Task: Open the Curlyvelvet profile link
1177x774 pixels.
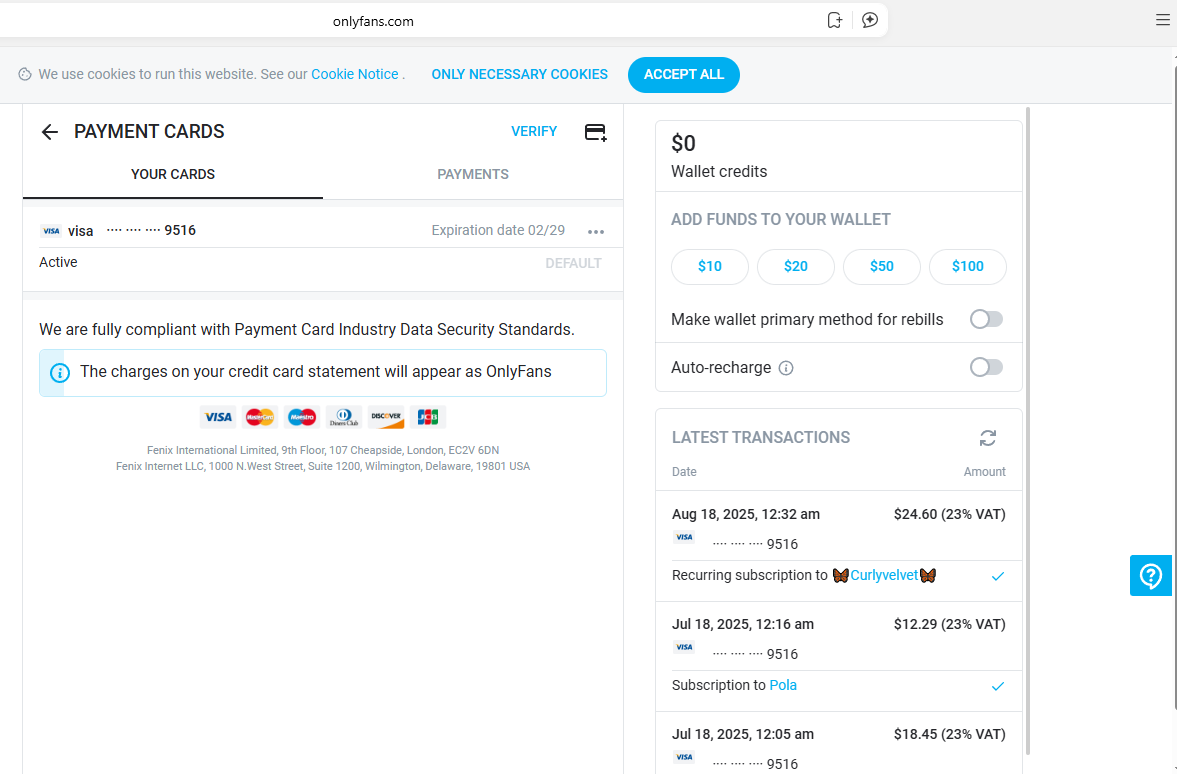Action: (884, 576)
